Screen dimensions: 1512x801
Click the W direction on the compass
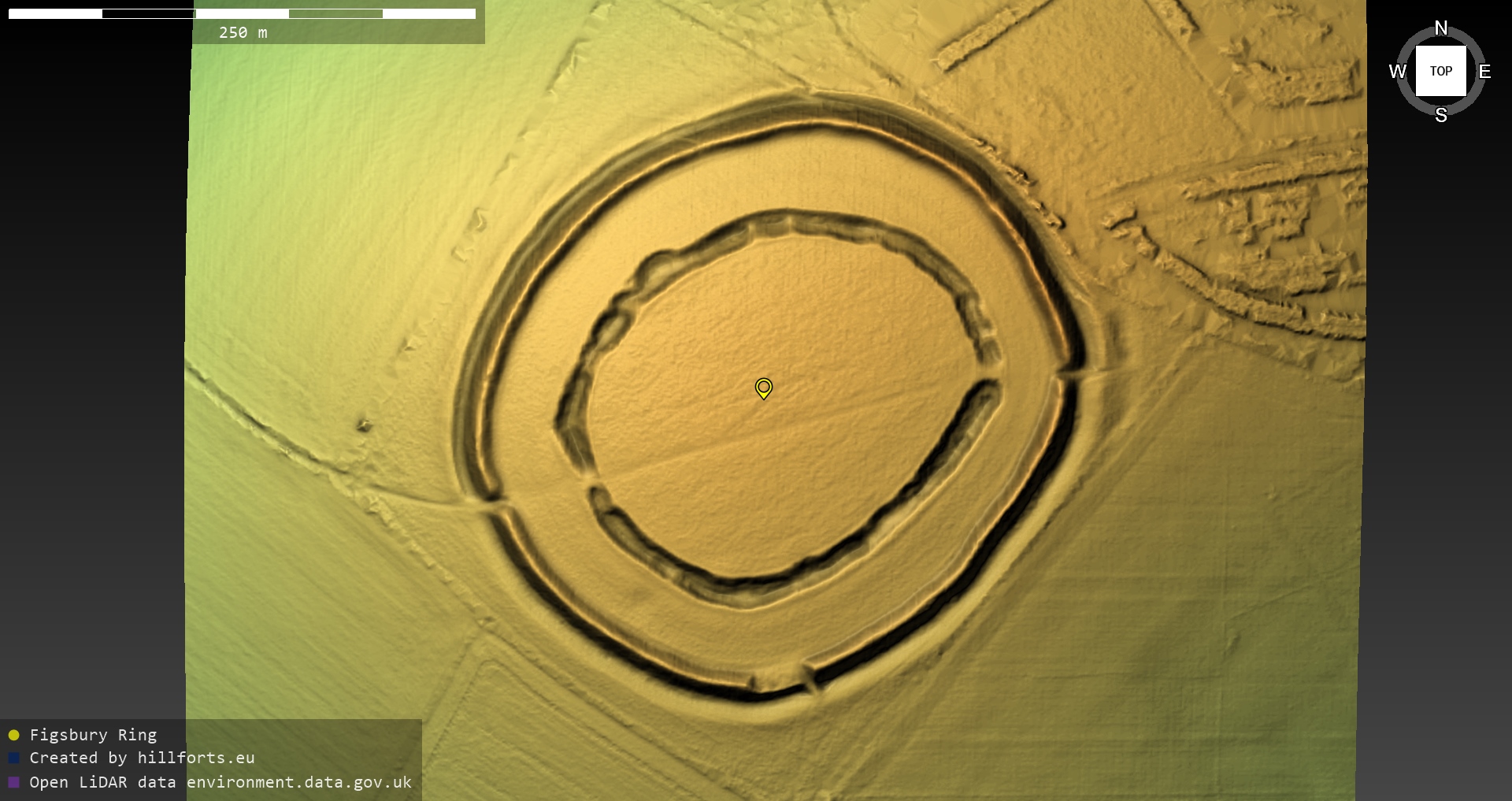(1397, 72)
